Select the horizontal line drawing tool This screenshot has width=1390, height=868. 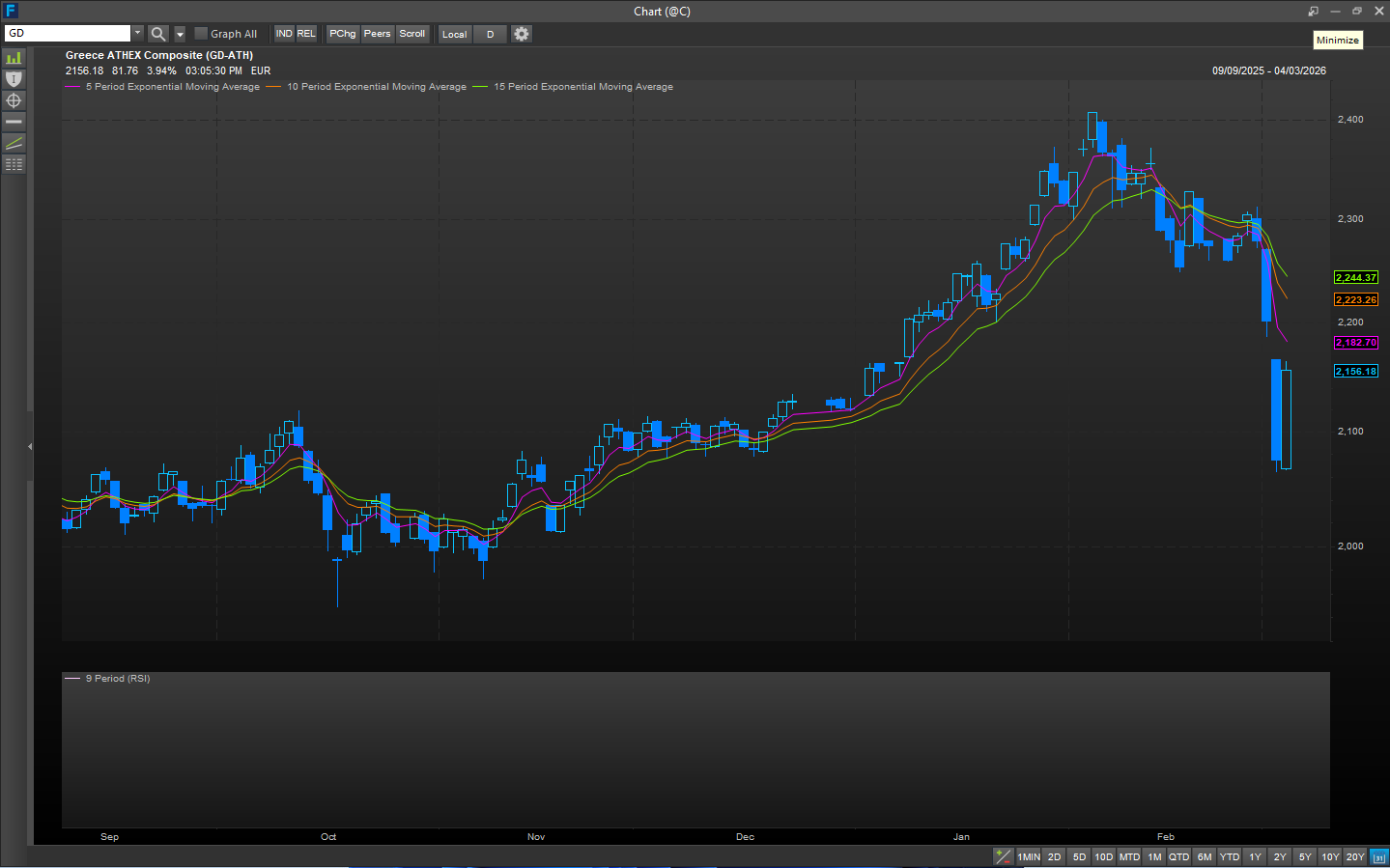pos(14,122)
